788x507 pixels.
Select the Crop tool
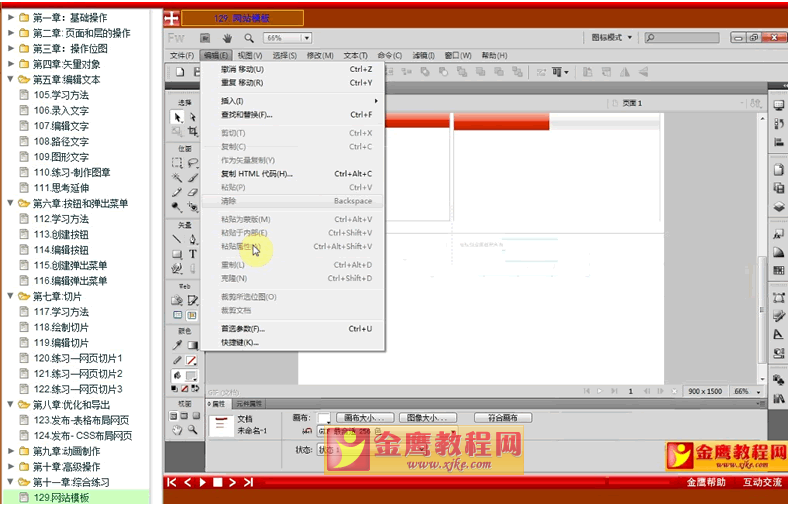192,132
